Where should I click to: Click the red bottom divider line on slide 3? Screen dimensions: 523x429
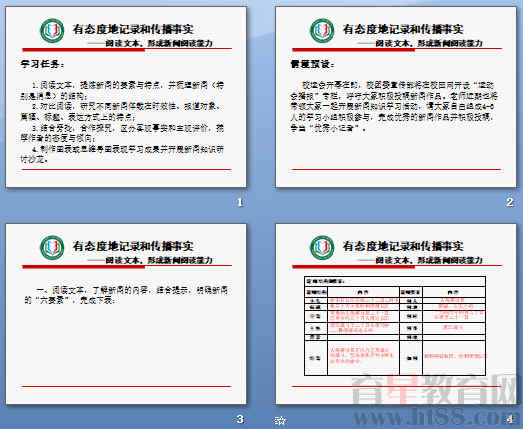[126, 386]
